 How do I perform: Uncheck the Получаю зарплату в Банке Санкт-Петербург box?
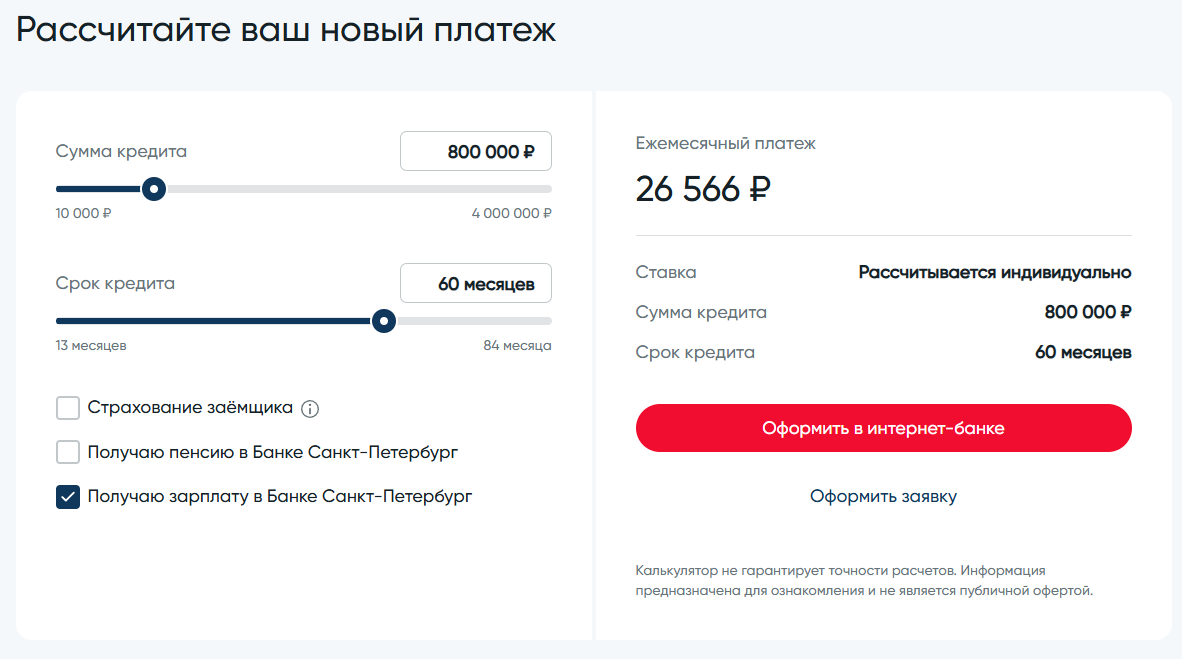tap(68, 496)
